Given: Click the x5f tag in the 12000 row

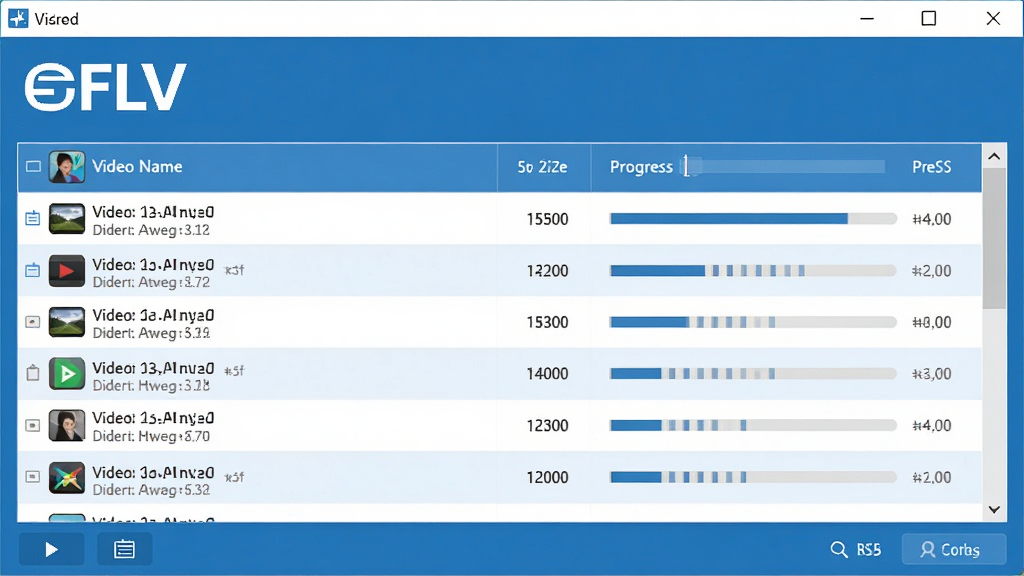Looking at the screenshot, I should (x=234, y=477).
